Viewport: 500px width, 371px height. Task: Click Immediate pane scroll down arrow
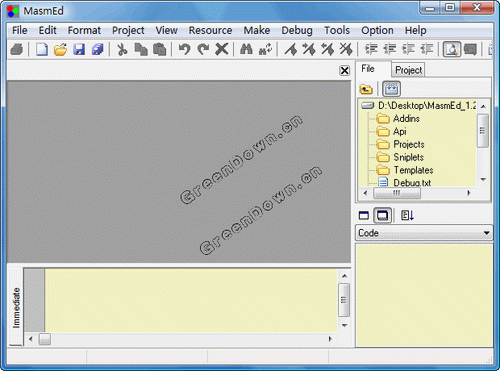[x=344, y=325]
